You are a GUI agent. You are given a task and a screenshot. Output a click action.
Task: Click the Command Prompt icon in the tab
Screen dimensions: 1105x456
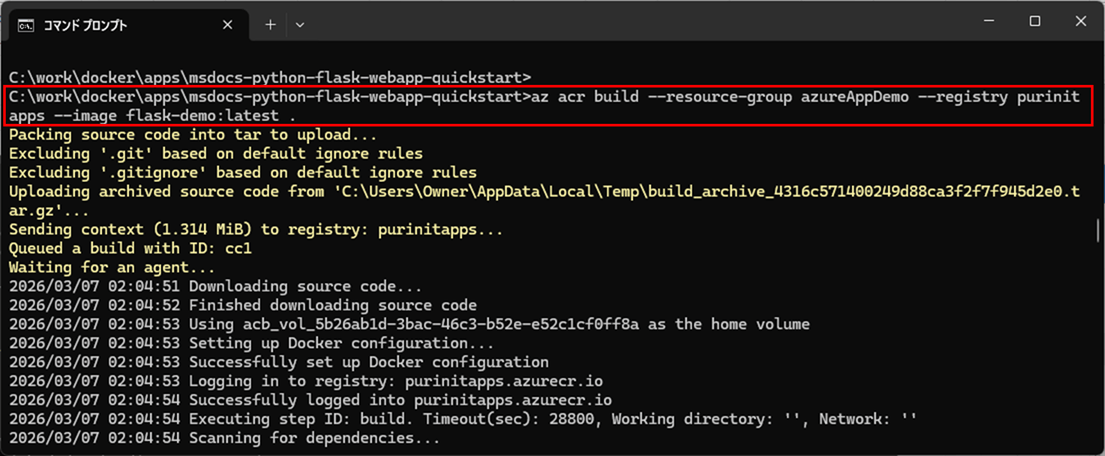tap(27, 24)
